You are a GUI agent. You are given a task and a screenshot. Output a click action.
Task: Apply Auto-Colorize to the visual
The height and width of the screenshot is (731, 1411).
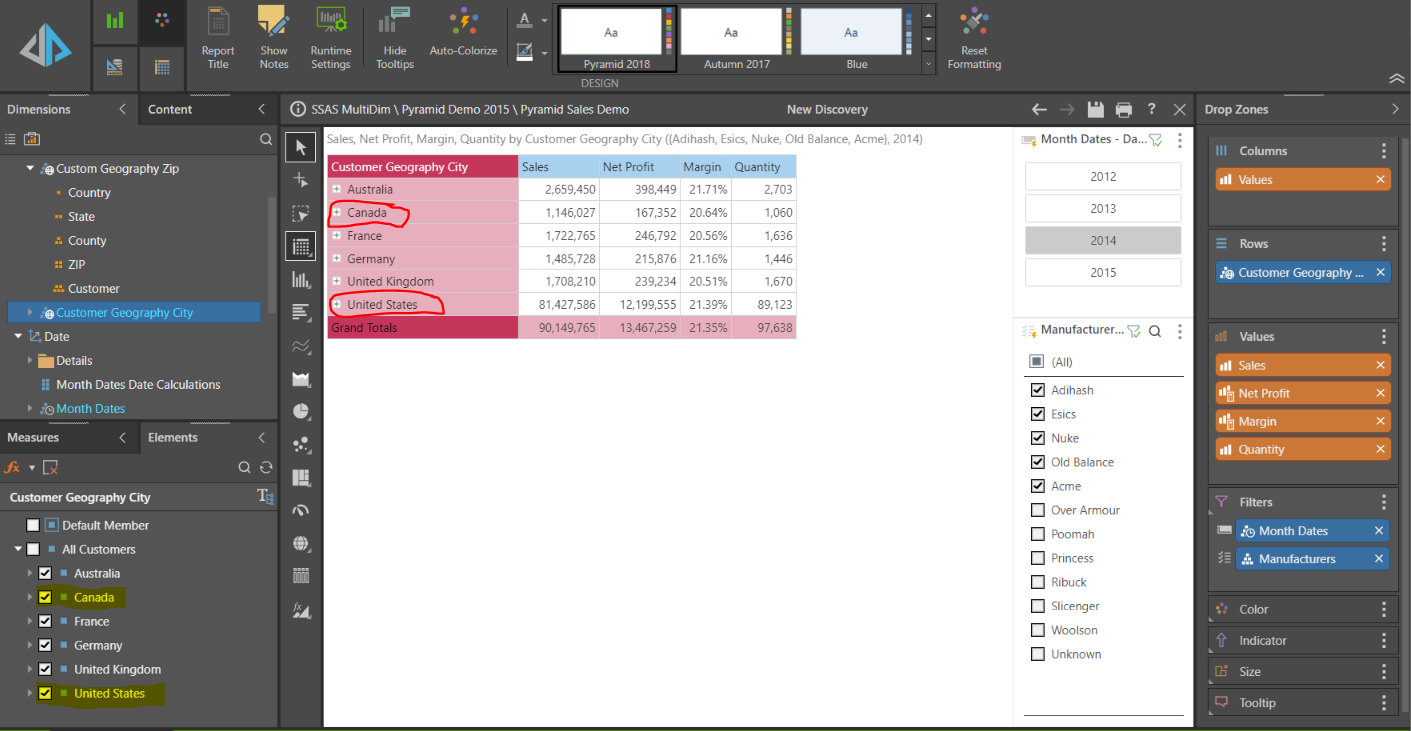(463, 32)
